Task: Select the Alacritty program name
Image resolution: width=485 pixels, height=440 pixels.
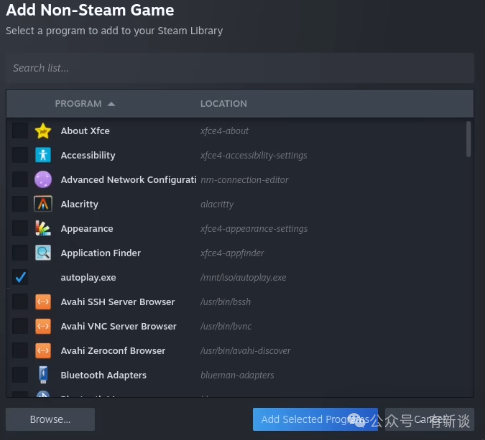Action: 79,204
